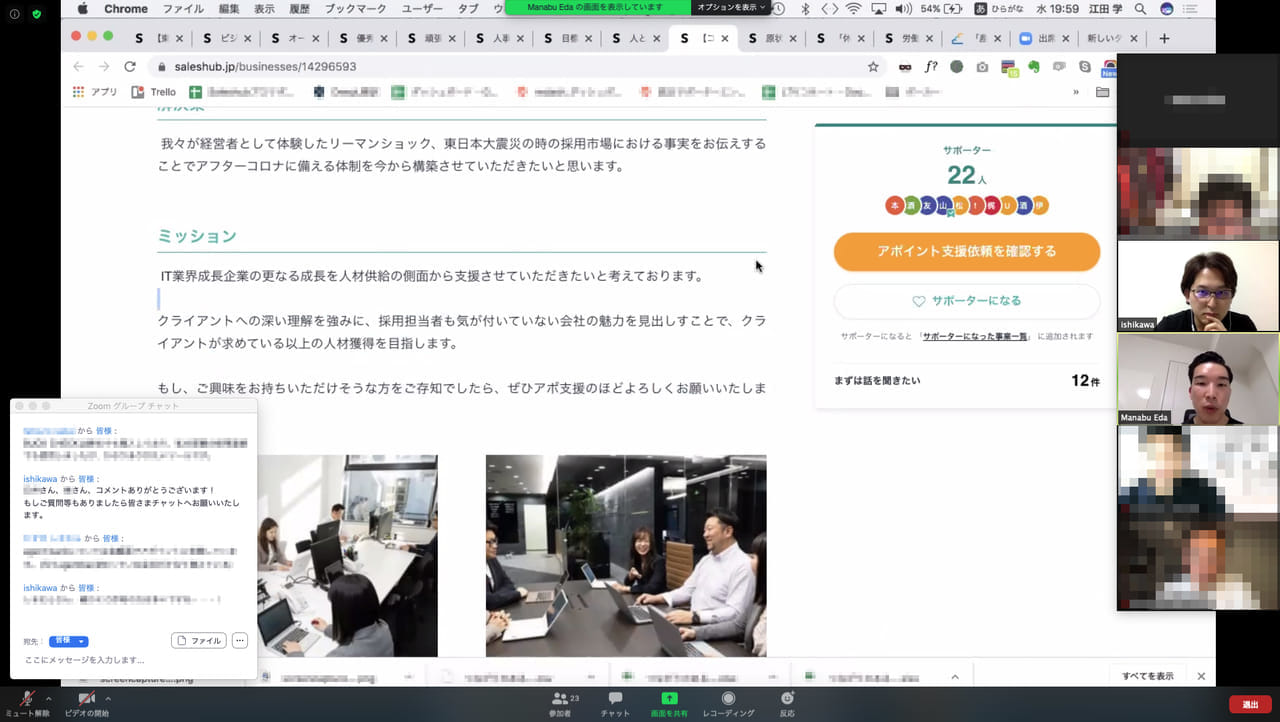This screenshot has height=722, width=1280.
Task: Click the volume icon in the menu bar
Action: click(x=905, y=8)
